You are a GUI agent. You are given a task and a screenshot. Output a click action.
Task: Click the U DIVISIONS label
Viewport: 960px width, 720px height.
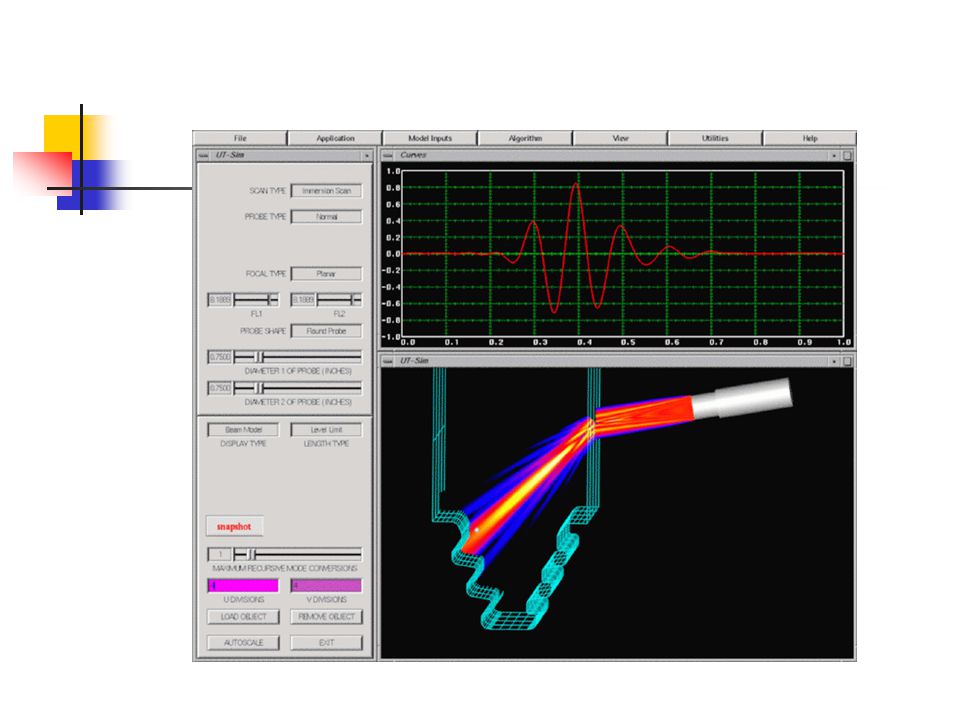pos(243,599)
